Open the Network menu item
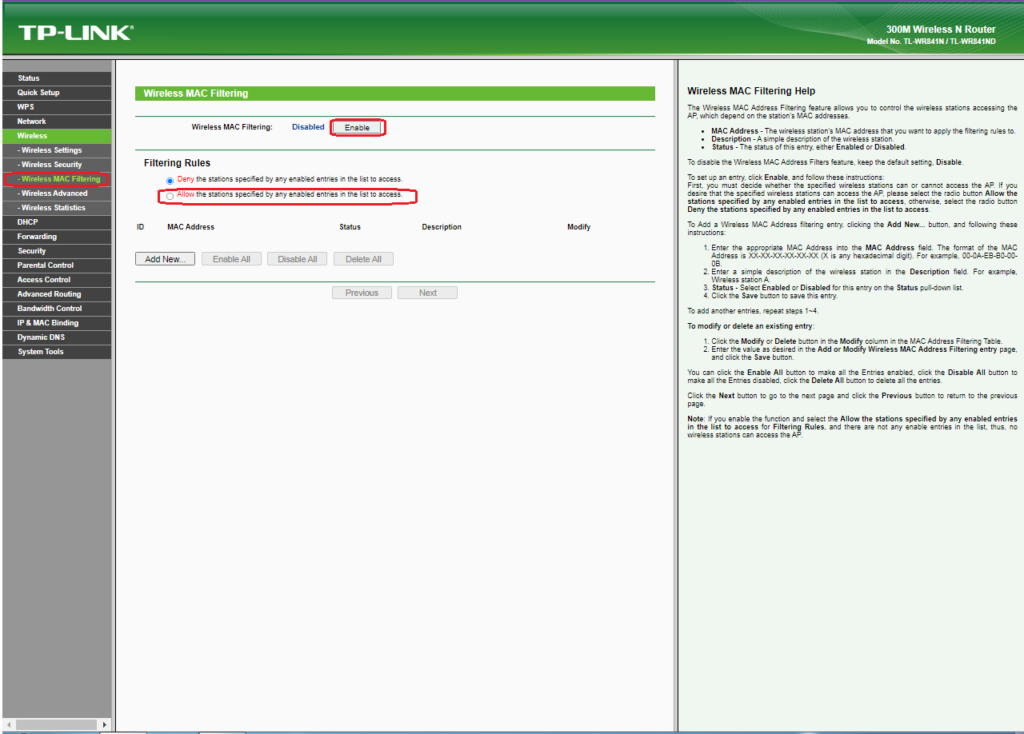1024x734 pixels. (57, 121)
